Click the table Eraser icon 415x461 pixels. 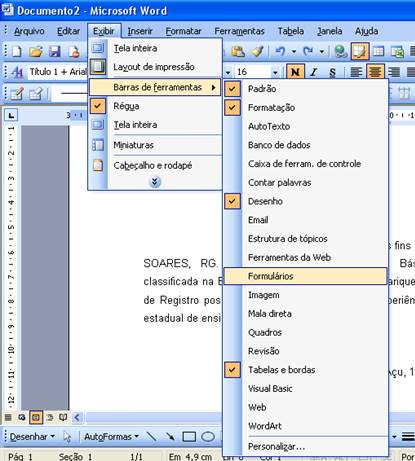36,93
